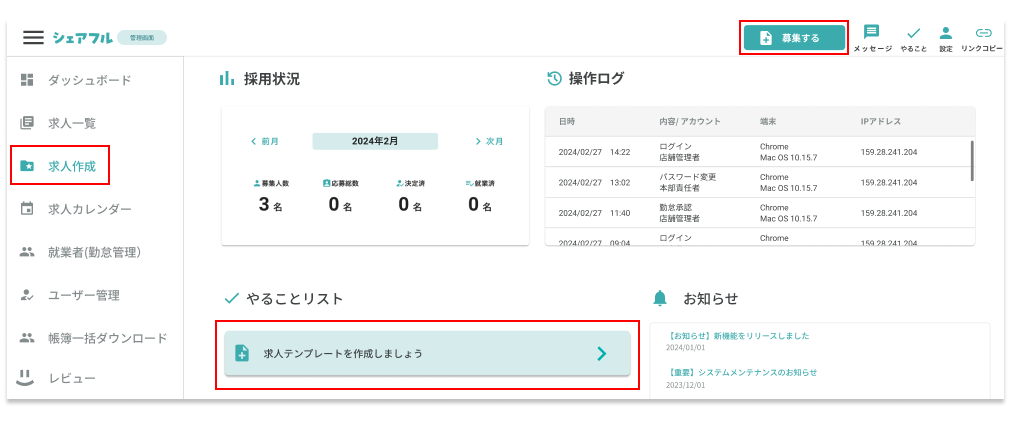The width and height of the screenshot is (1013, 448).
Task: Click the リンクコピー link icon
Action: (x=982, y=33)
